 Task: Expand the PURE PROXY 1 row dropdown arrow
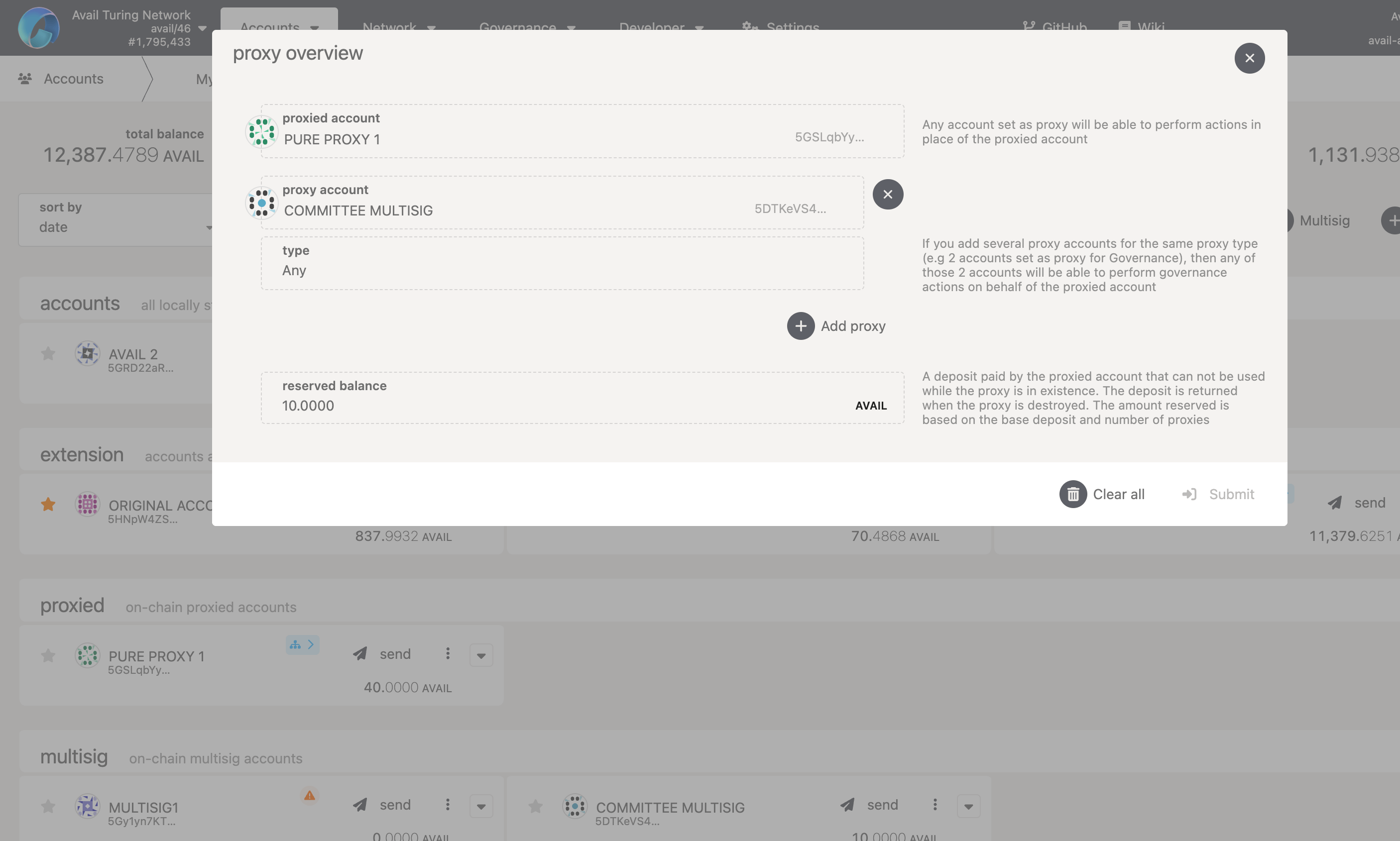[x=480, y=656]
